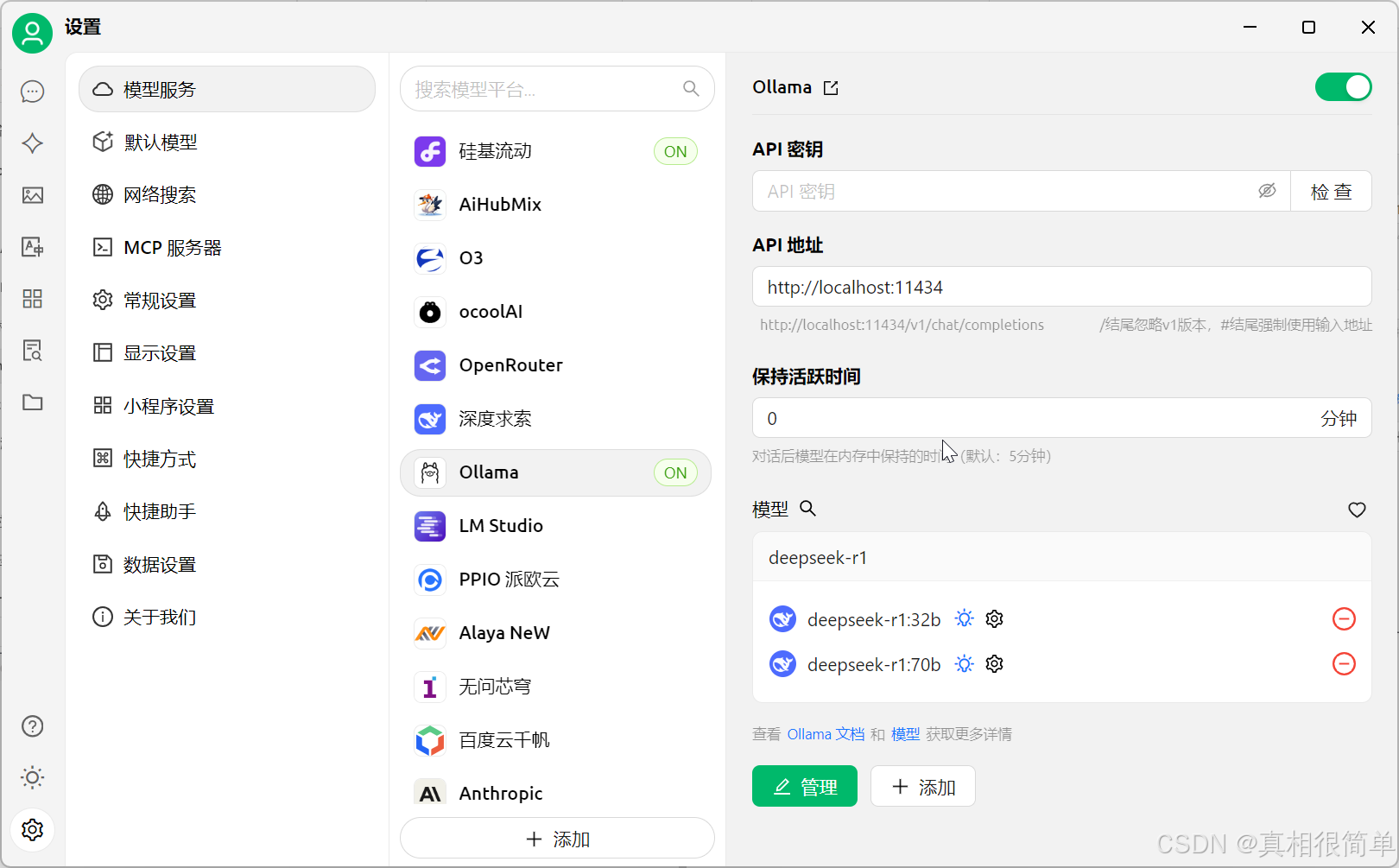Open settings gear for deepseek-r1:32b

pos(995,619)
